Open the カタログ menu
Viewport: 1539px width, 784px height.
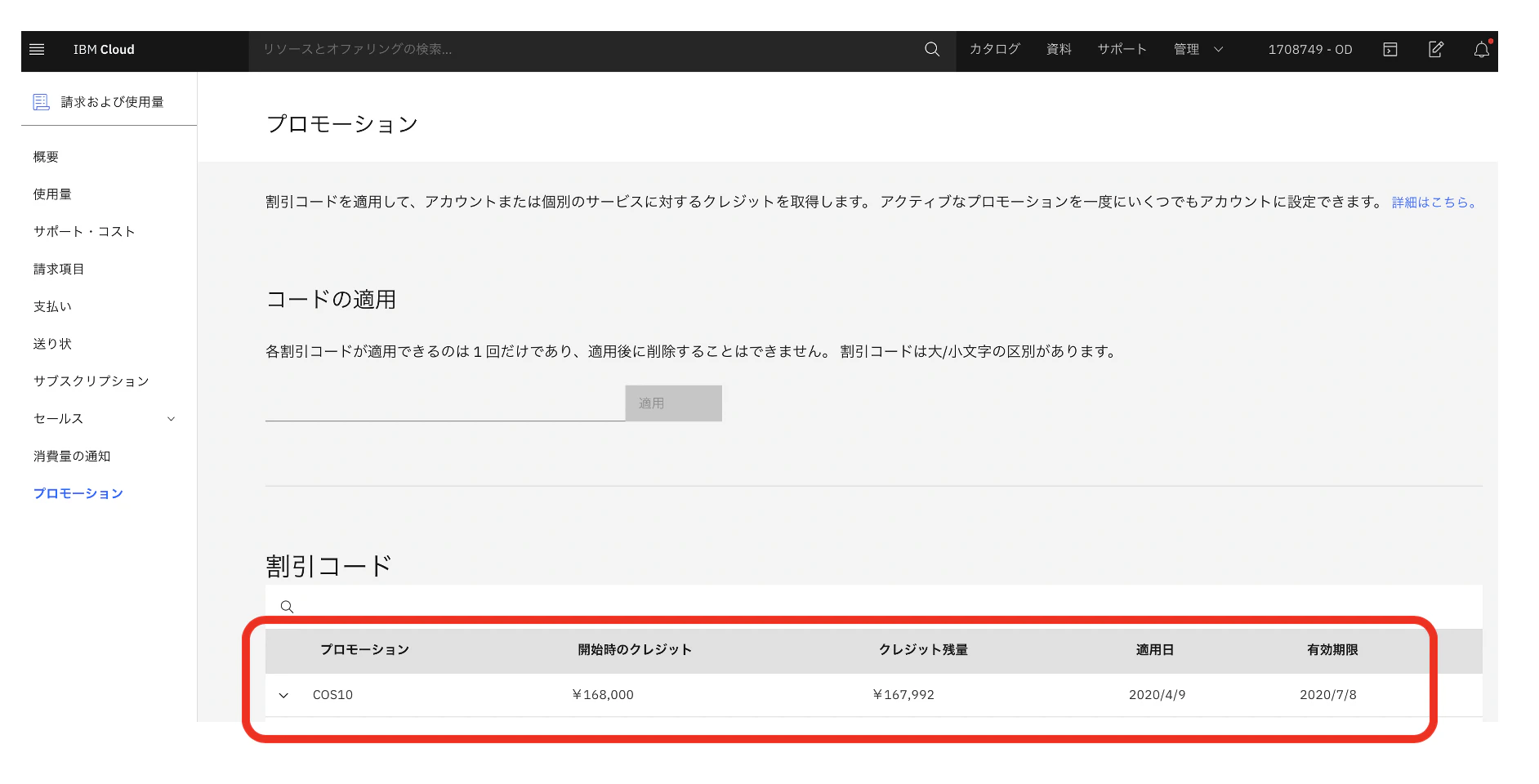(x=994, y=50)
